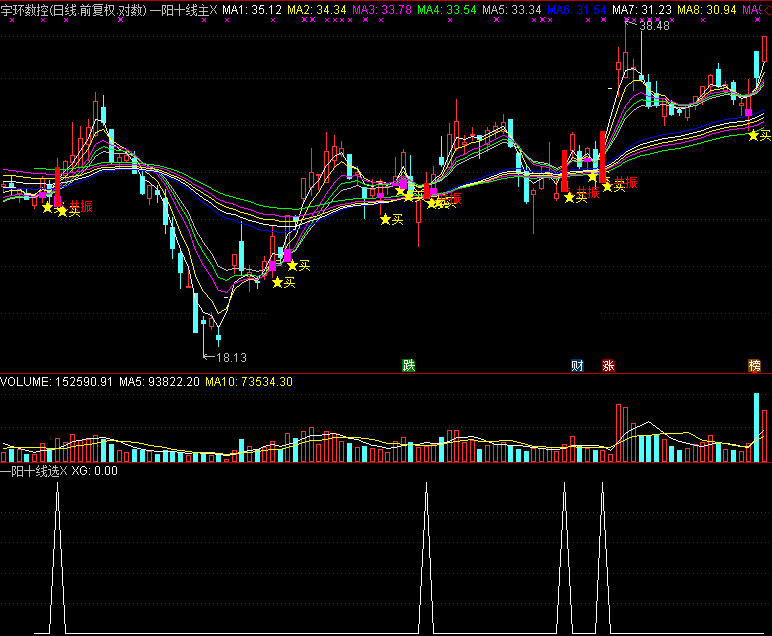Click the rightmost star 买 signal on chart
Screen dimensions: 772x636
pyautogui.click(x=754, y=135)
